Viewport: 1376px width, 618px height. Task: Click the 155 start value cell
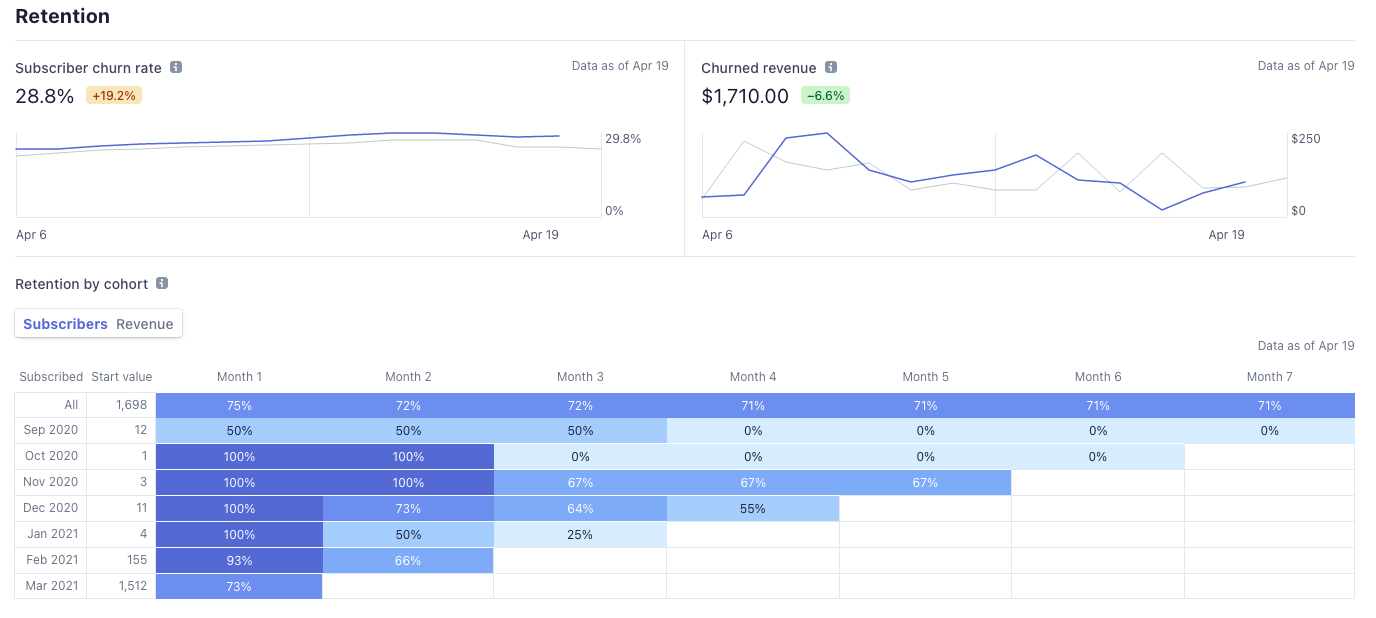pos(121,561)
